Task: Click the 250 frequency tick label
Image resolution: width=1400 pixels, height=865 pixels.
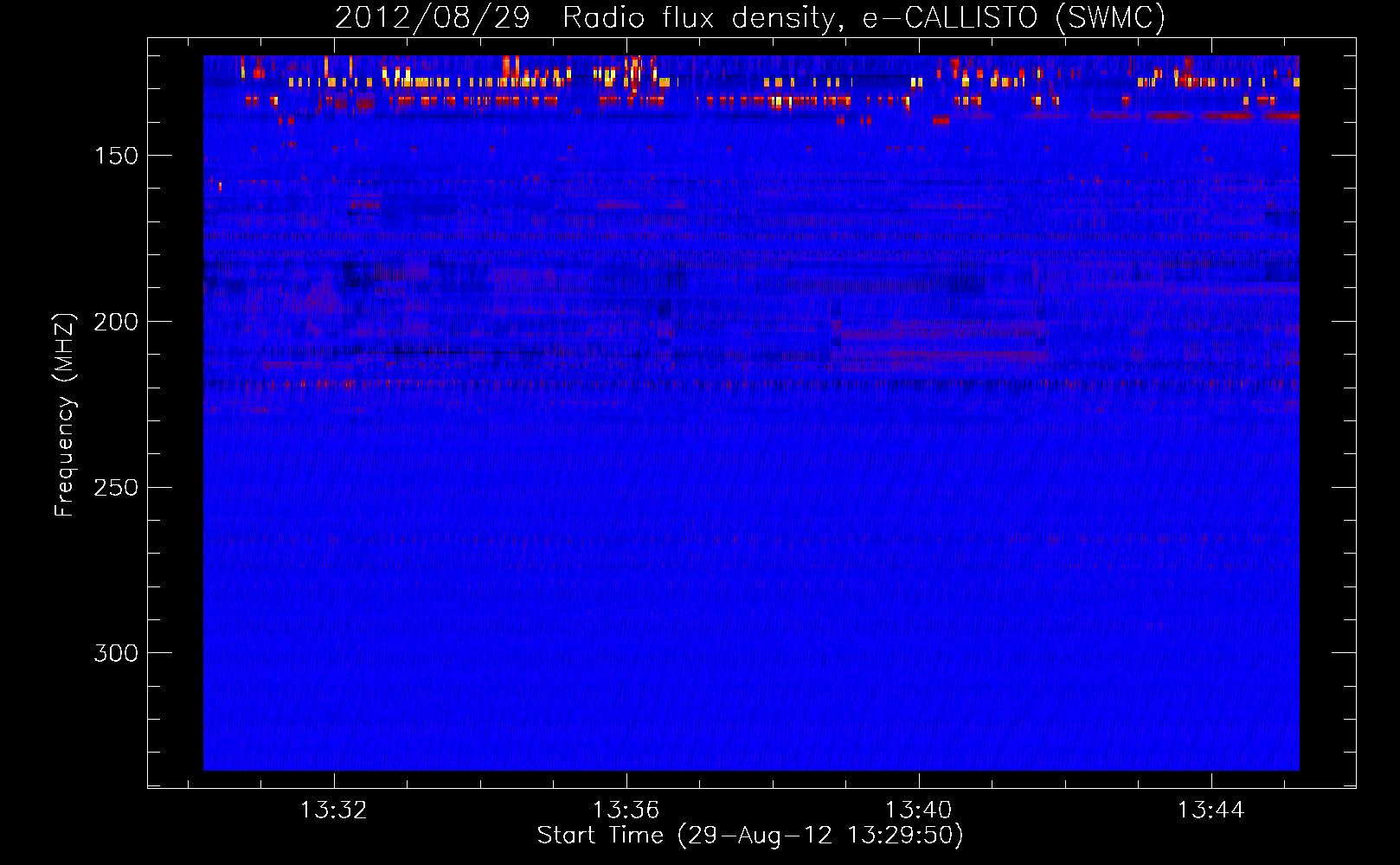Action: (116, 488)
